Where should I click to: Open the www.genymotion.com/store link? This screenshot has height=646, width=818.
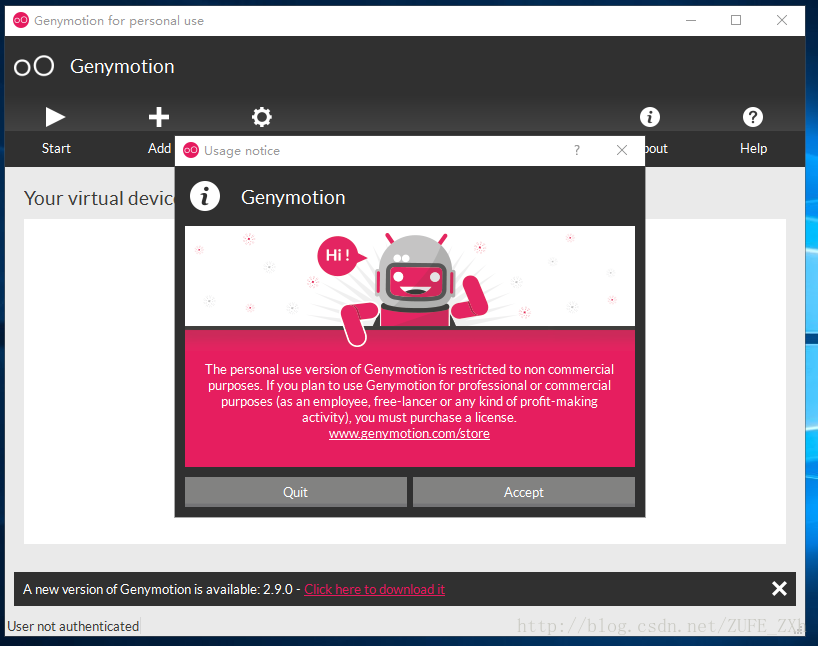click(x=409, y=434)
